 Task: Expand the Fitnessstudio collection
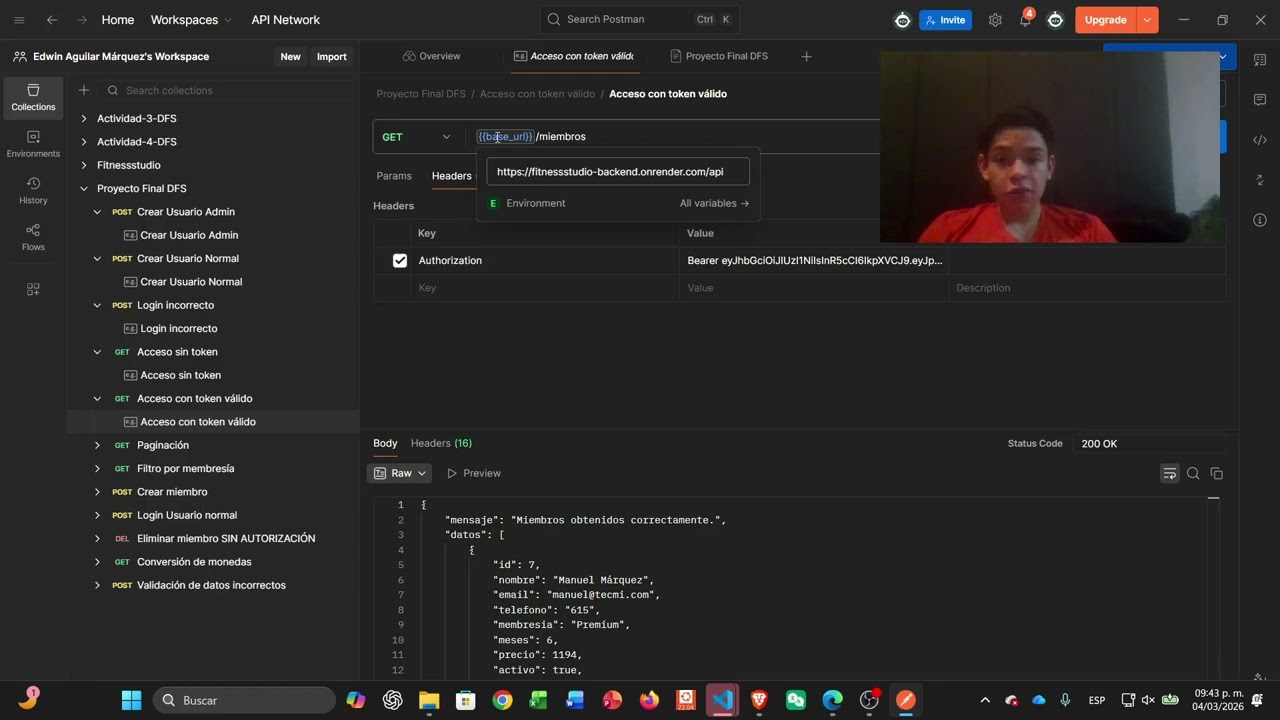[x=84, y=165]
